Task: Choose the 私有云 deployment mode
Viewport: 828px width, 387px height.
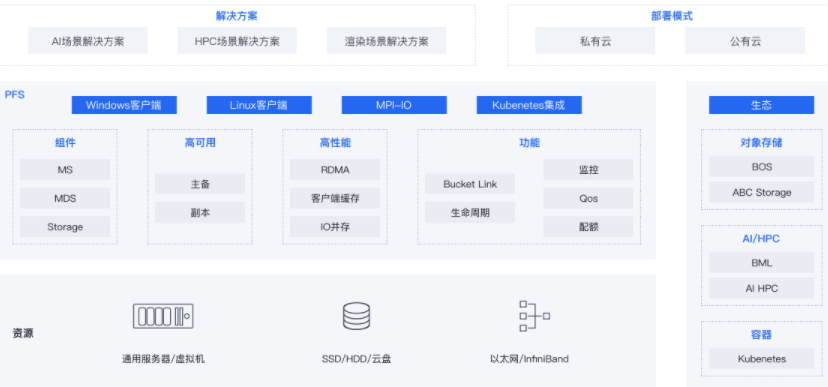Action: point(595,41)
